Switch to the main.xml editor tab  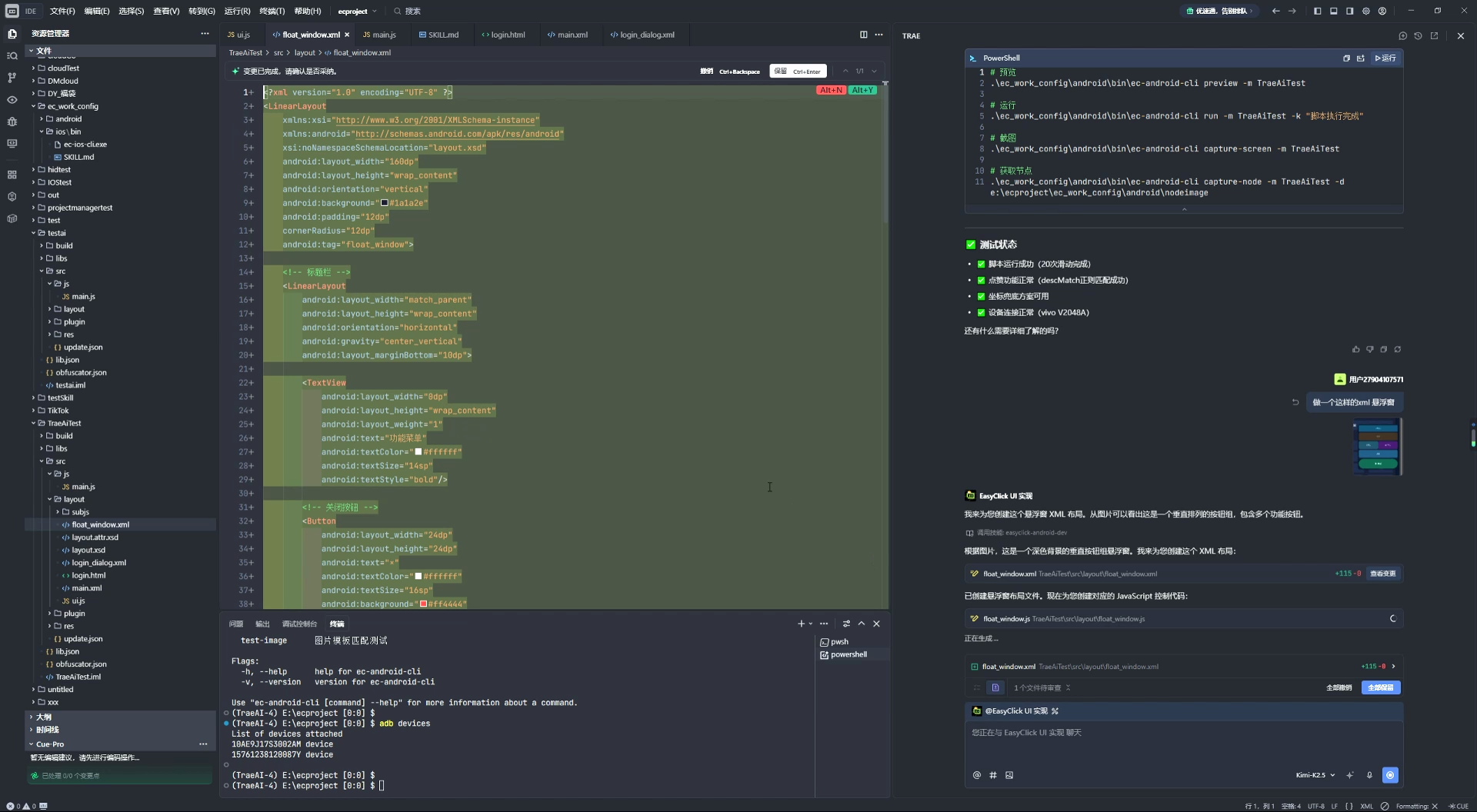tap(568, 35)
